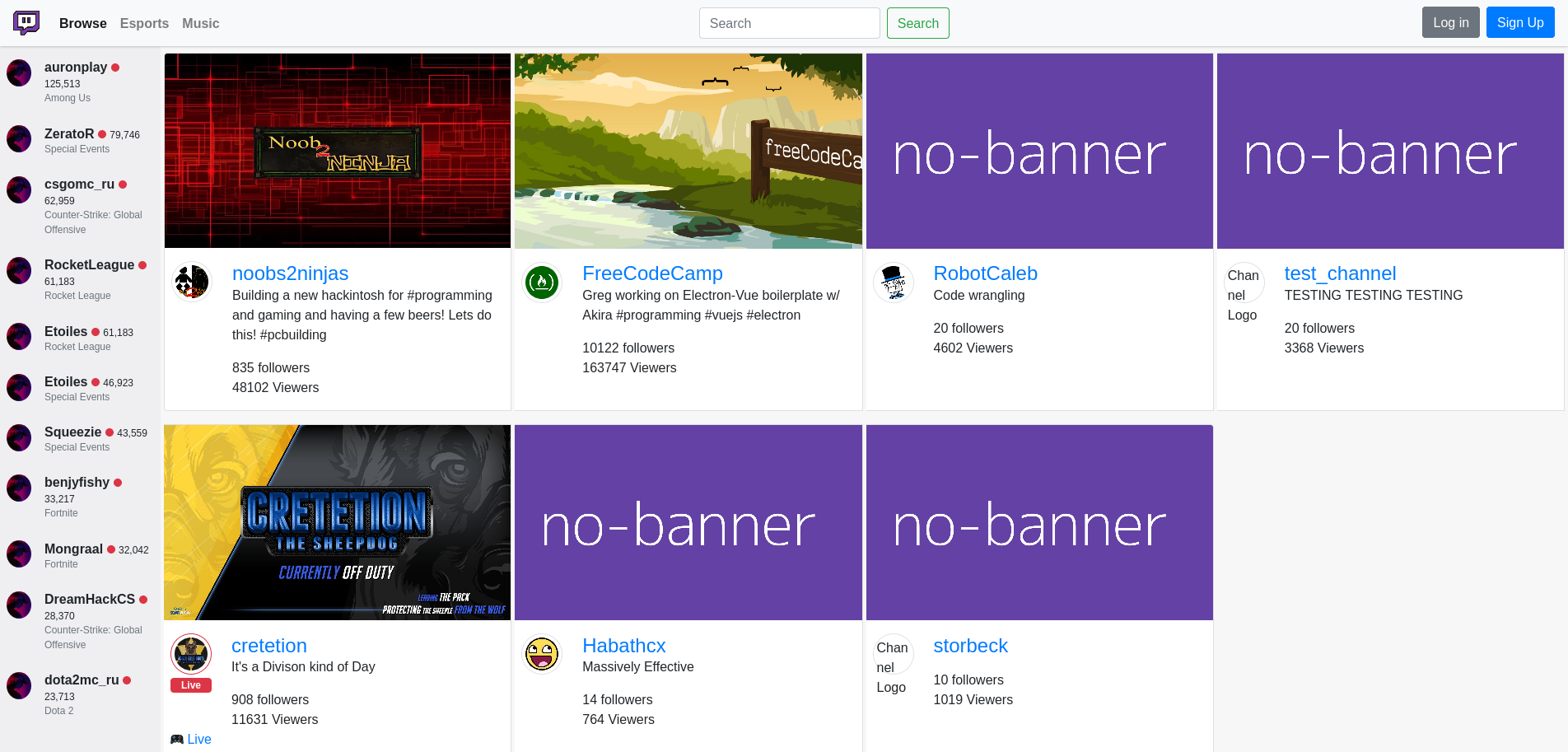Image resolution: width=1568 pixels, height=752 pixels.
Task: Open Mongraal channel name in sidebar
Action: [x=73, y=549]
